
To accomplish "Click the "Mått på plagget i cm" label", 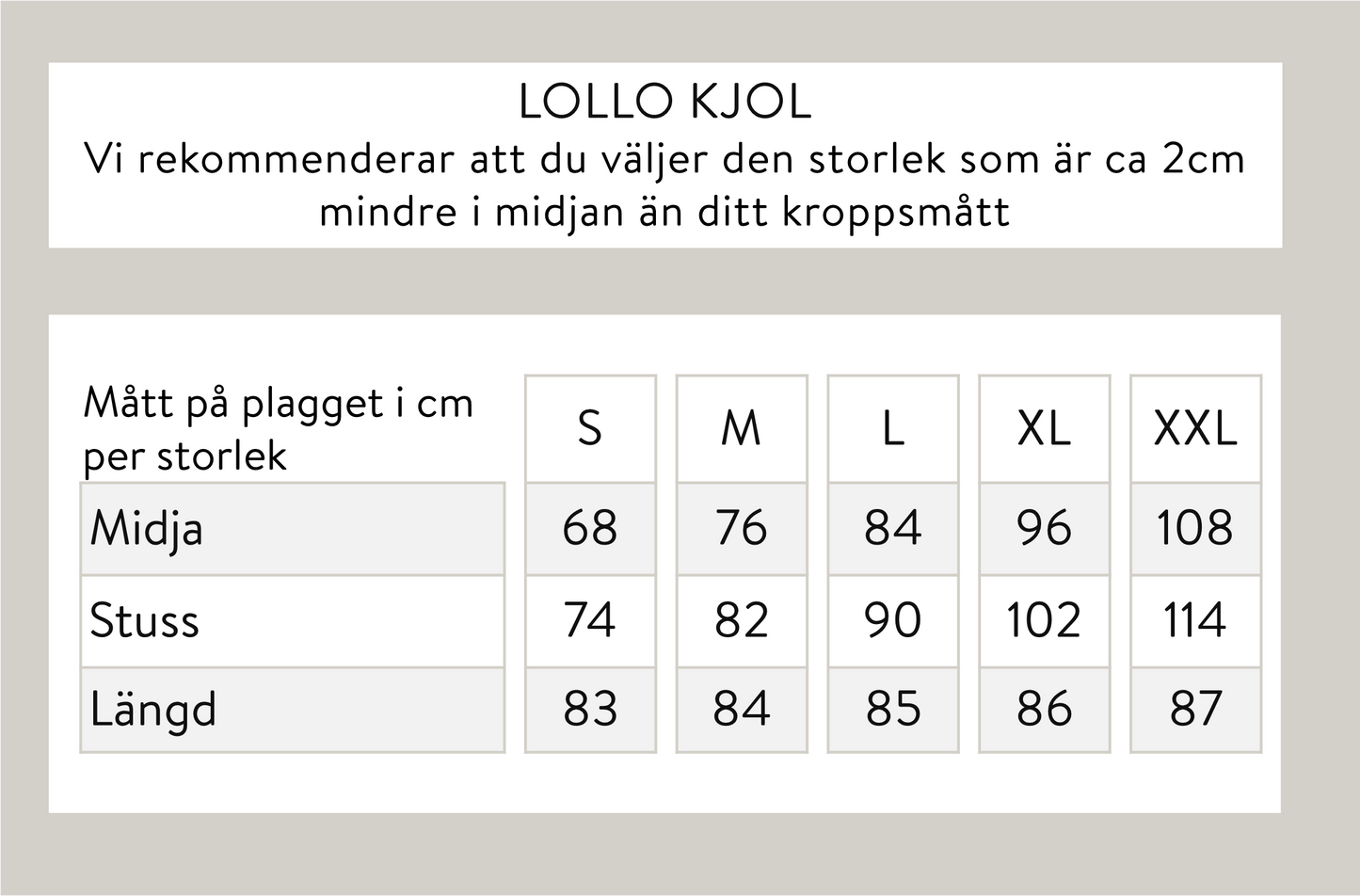I will click(x=279, y=404).
